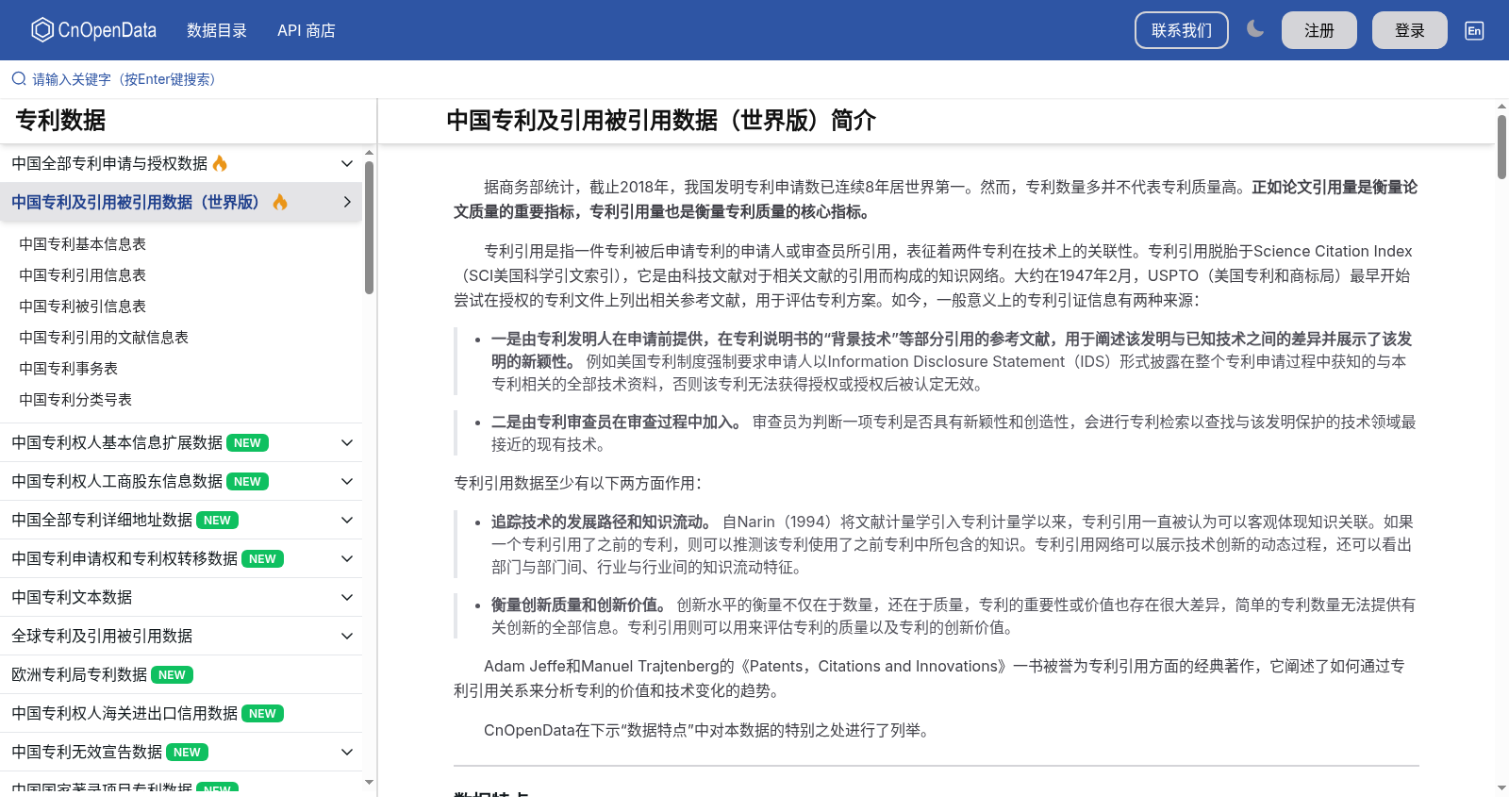Screen dimensions: 1509x812
Task: Click NEW badge next to 欧洲专利局专利数据
Action: (172, 675)
